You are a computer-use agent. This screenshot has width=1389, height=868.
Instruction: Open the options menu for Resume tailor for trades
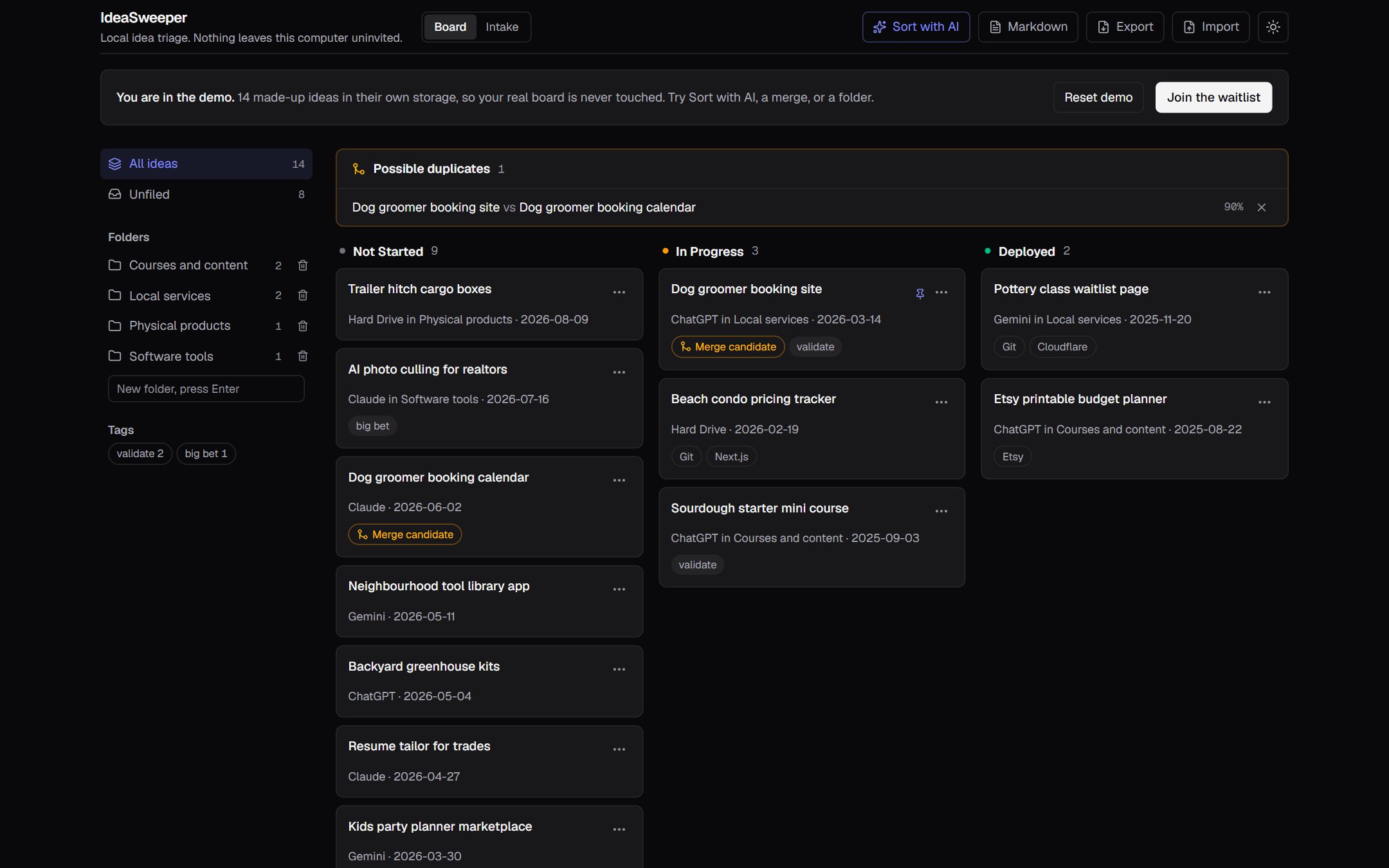point(619,749)
